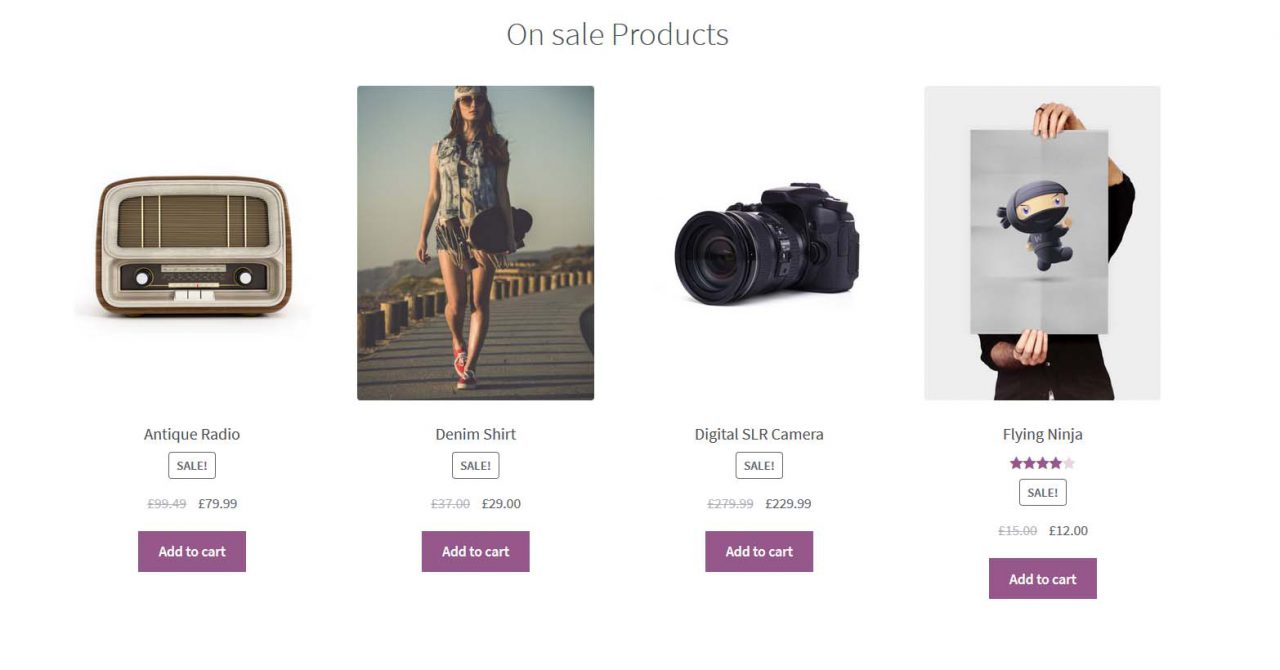Add Antique Radio to cart
Screen dimensions: 1280x670
pos(192,552)
